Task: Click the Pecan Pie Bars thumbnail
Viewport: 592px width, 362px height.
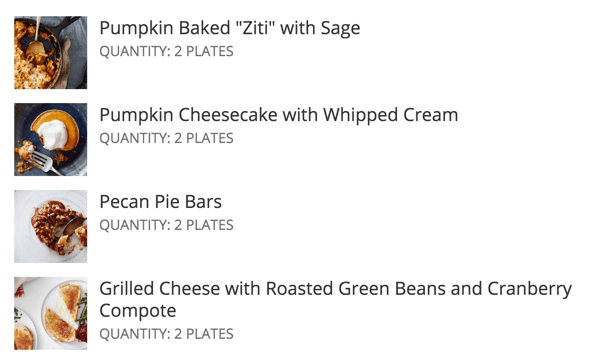Action: pyautogui.click(x=51, y=226)
